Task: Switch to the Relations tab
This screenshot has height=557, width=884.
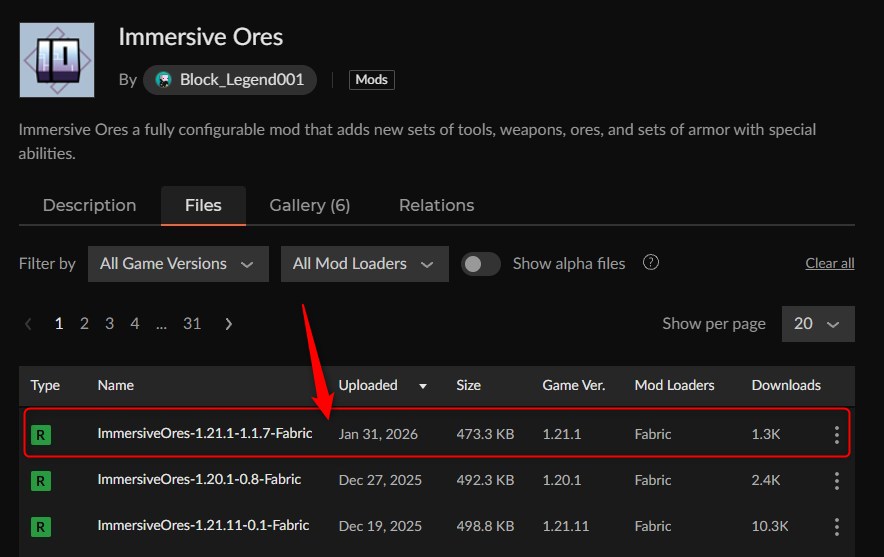Action: pos(436,205)
